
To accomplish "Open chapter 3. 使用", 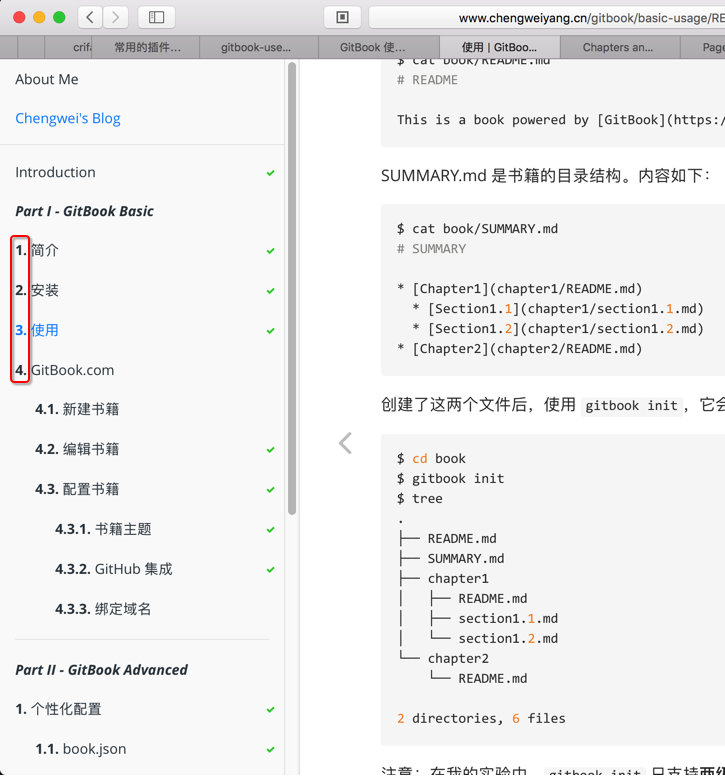I will (x=37, y=330).
